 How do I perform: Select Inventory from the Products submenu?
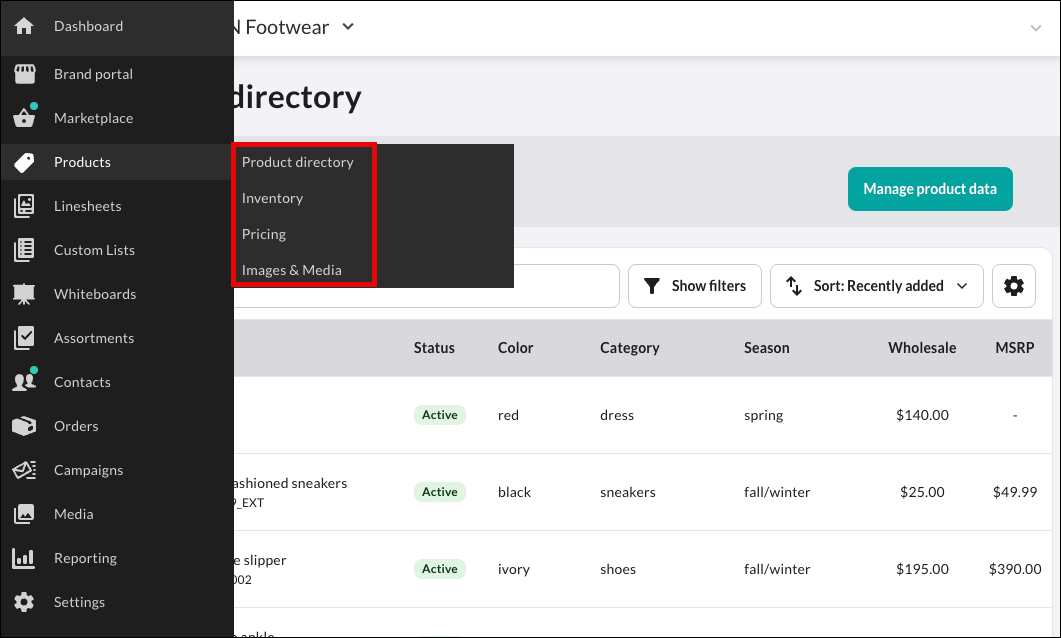coord(272,198)
